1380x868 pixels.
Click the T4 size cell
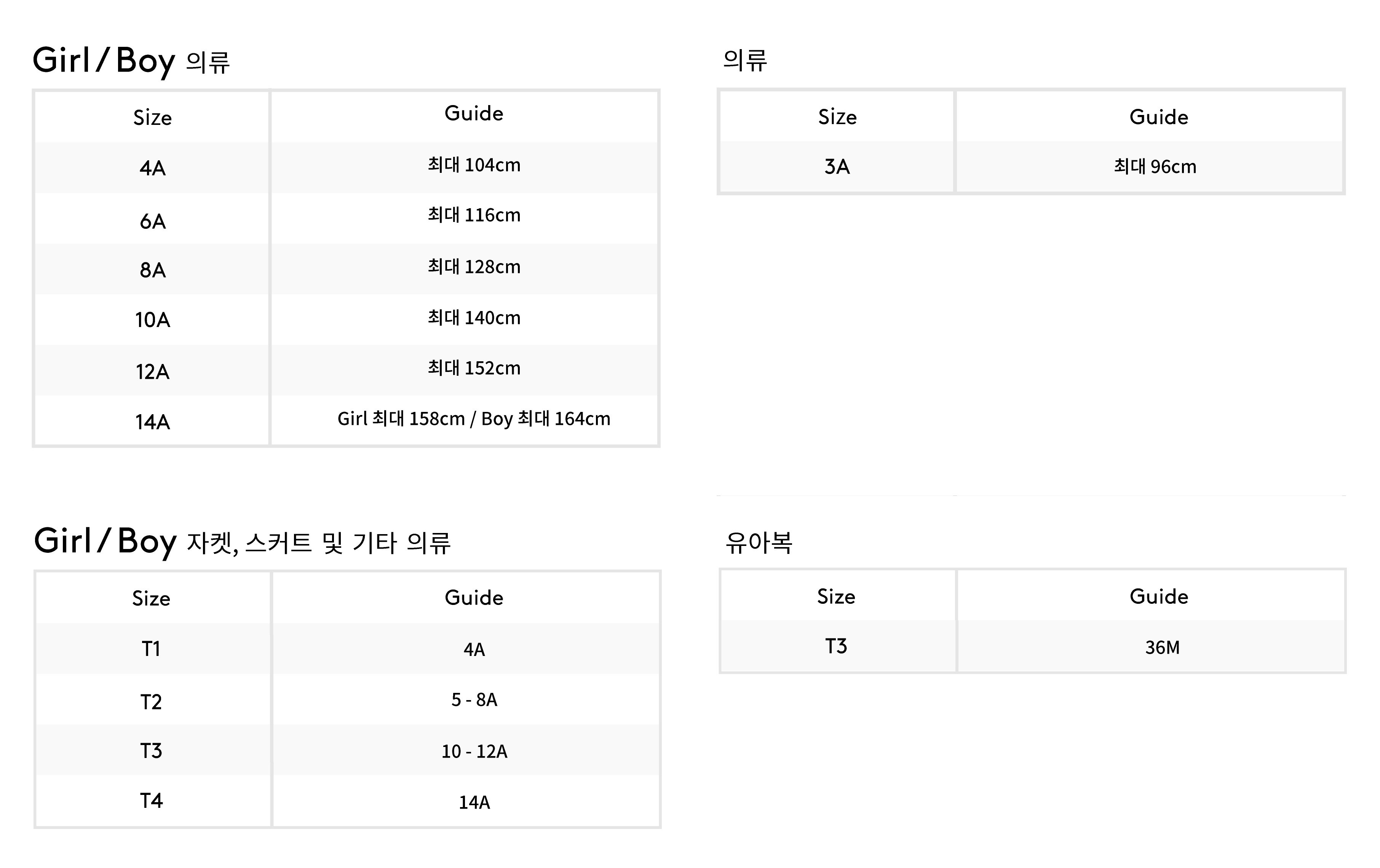(x=151, y=800)
